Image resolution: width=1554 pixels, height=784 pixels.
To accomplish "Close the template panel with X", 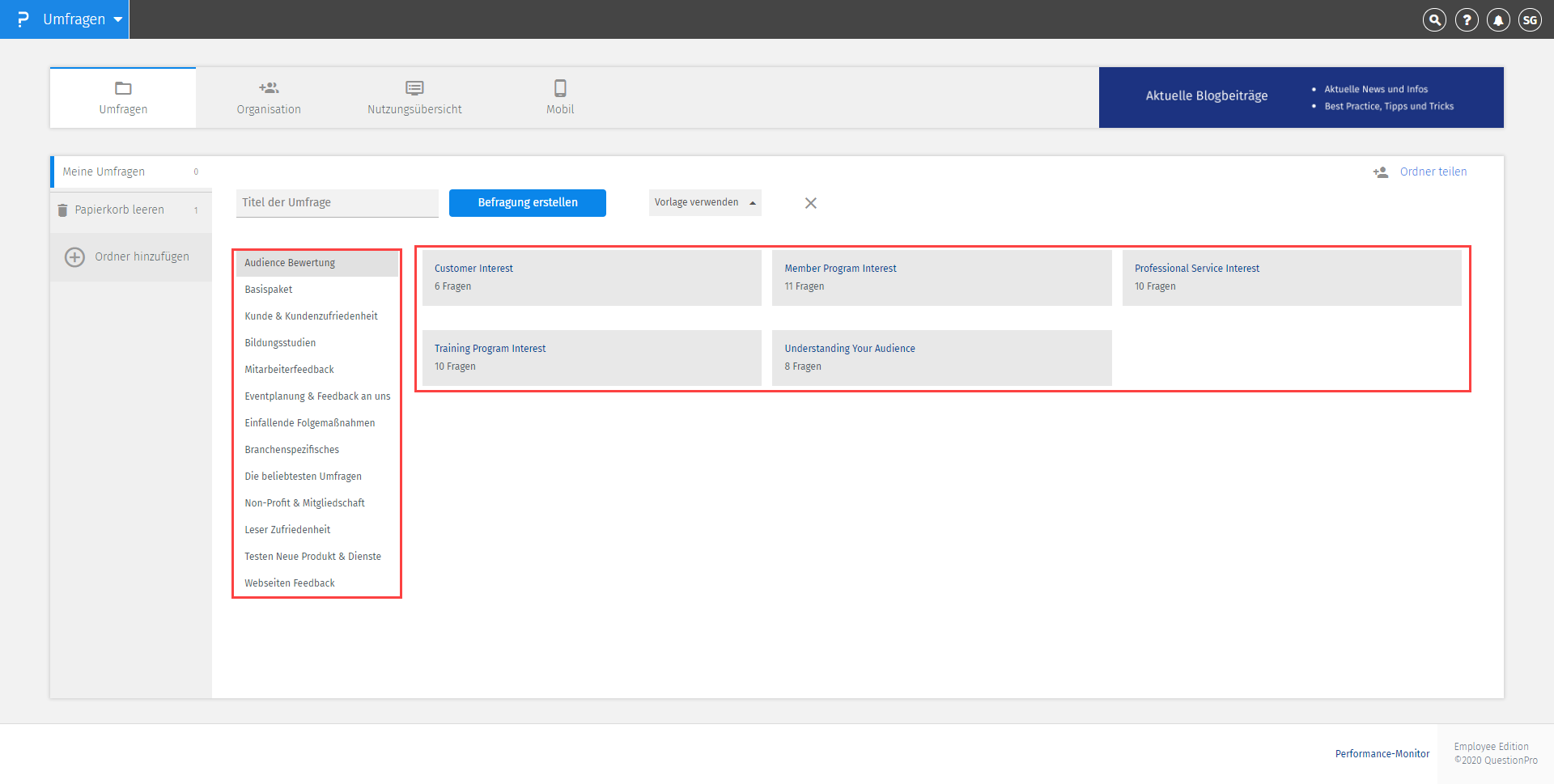I will click(811, 203).
